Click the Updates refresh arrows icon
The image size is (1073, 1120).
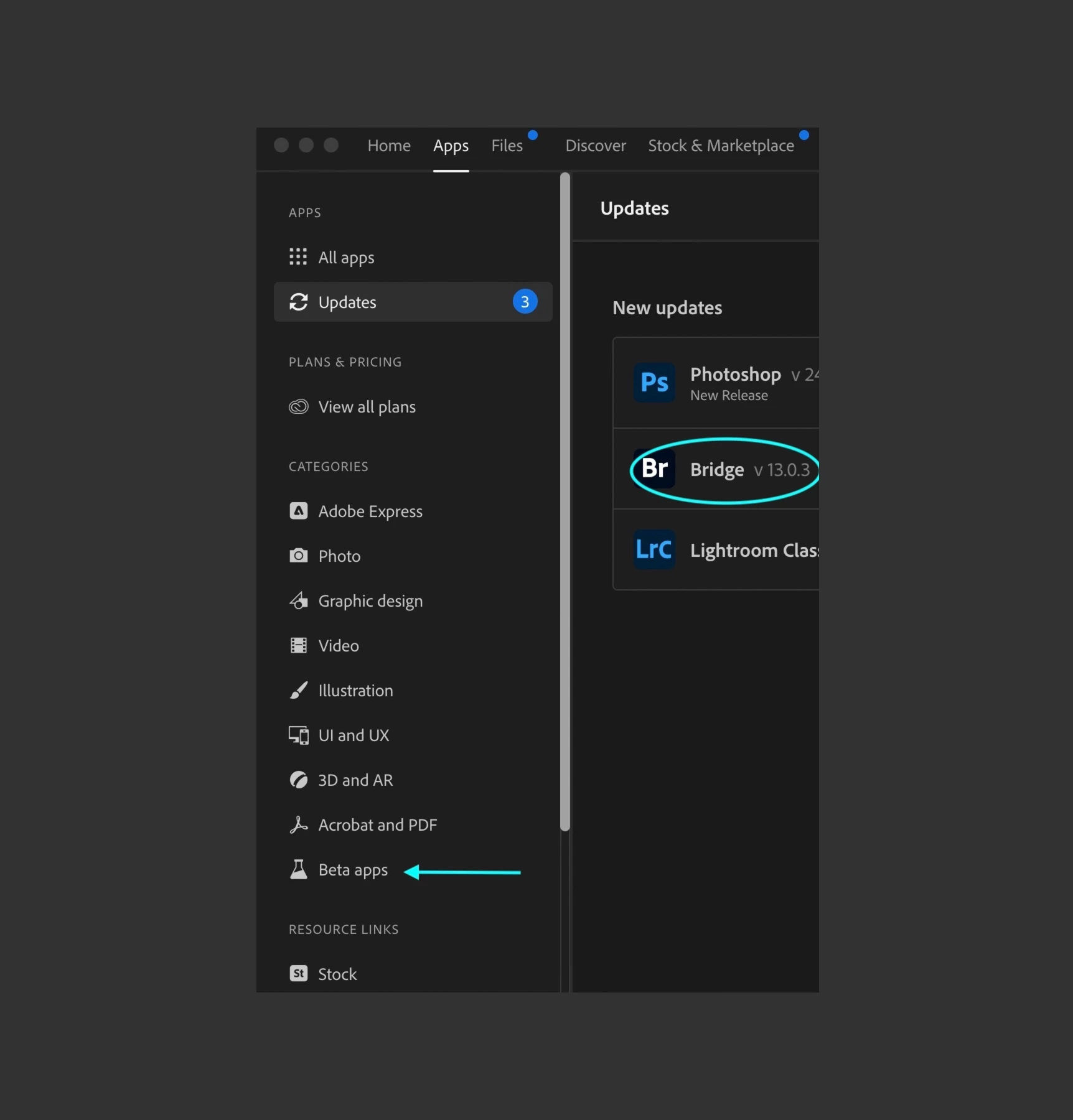pos(298,302)
